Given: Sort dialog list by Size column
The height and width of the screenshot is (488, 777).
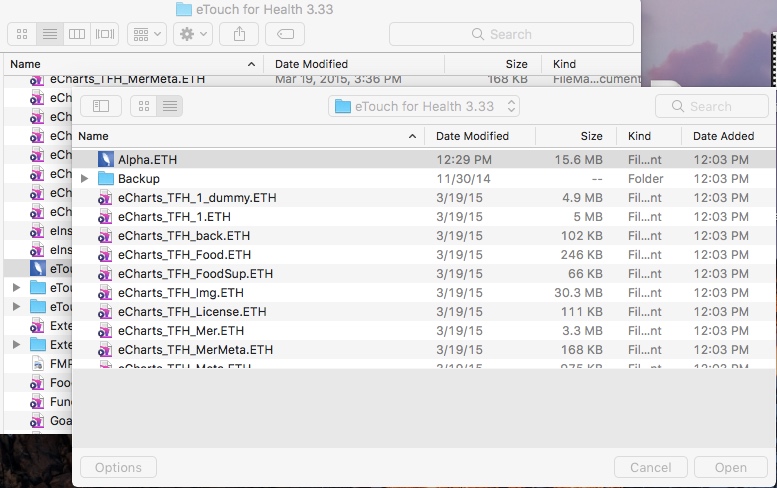Looking at the screenshot, I should click(576, 136).
